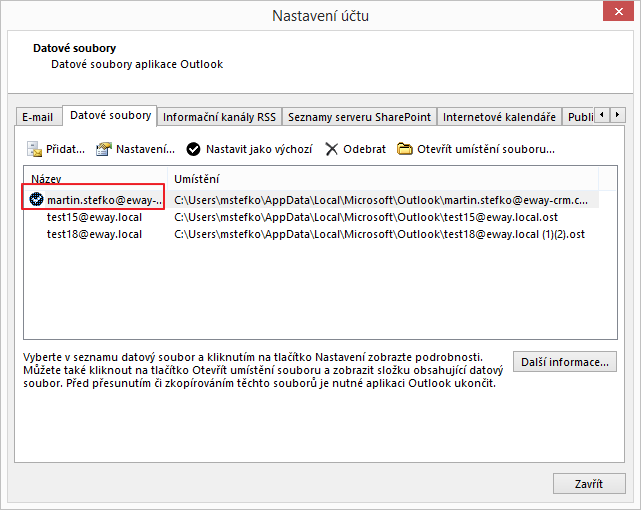This screenshot has width=641, height=510.
Task: Select the martin.stefko@eway row name
Action: point(105,200)
